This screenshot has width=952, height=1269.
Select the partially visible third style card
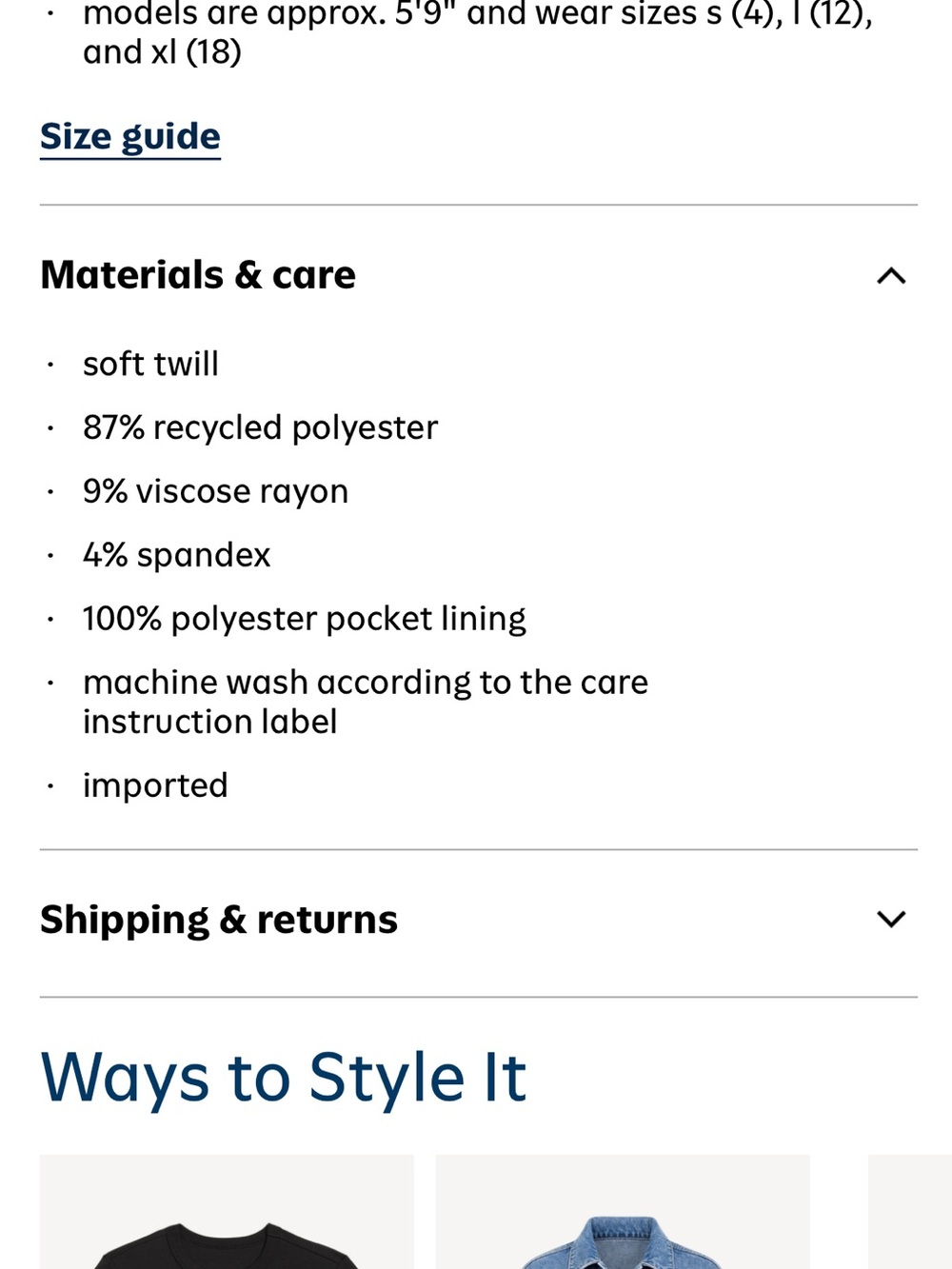(910, 1212)
